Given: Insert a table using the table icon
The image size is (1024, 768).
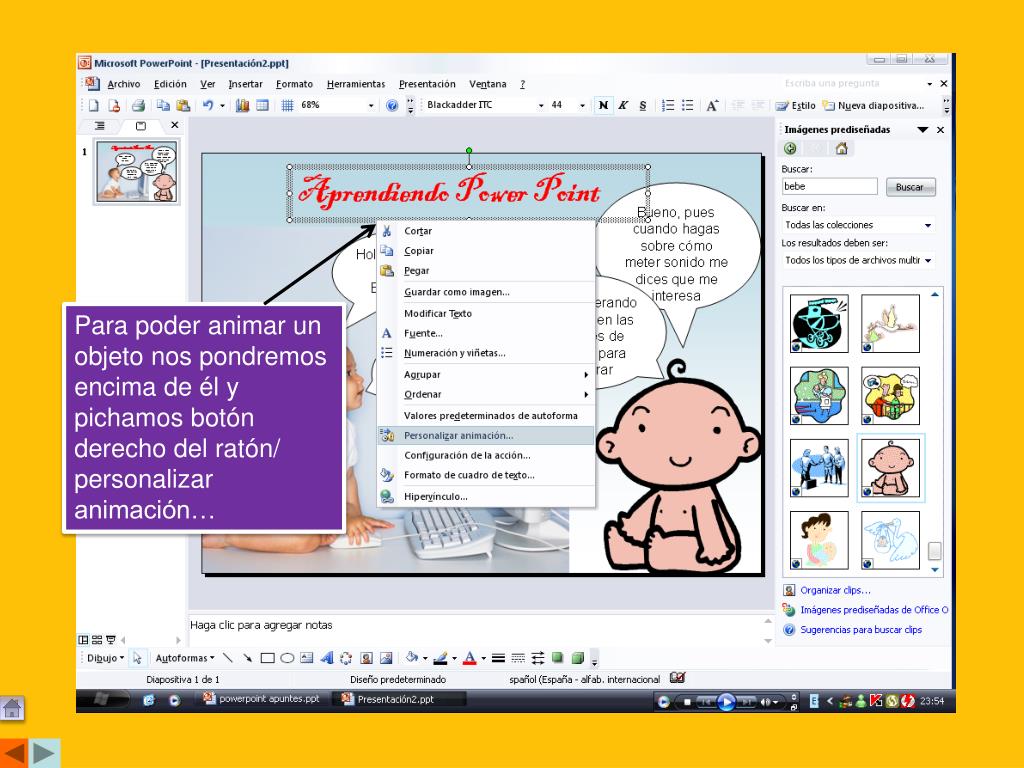Looking at the screenshot, I should [263, 105].
